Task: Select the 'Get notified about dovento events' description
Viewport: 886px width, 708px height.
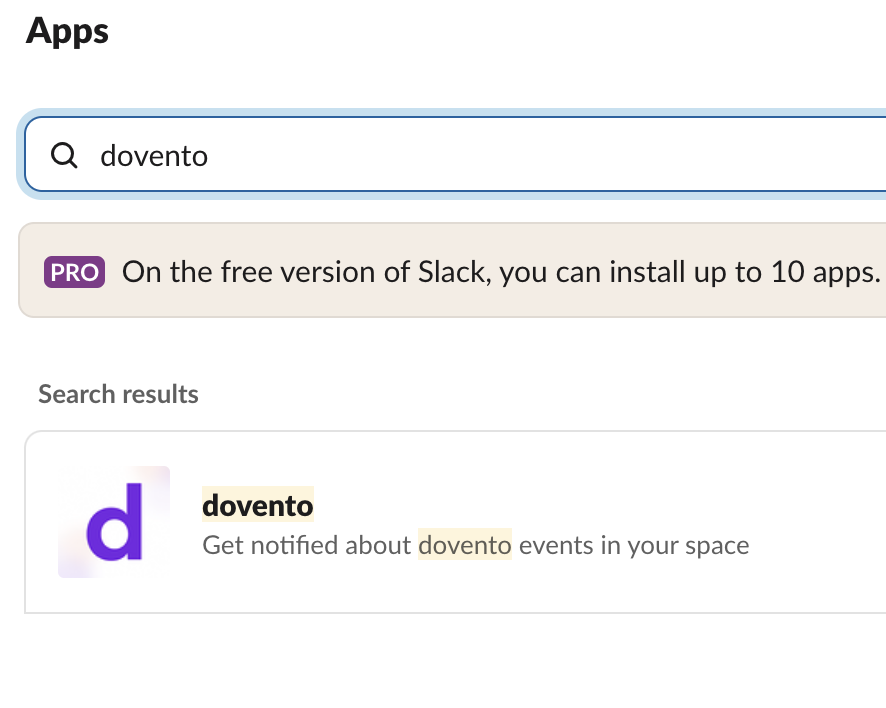Action: click(476, 545)
